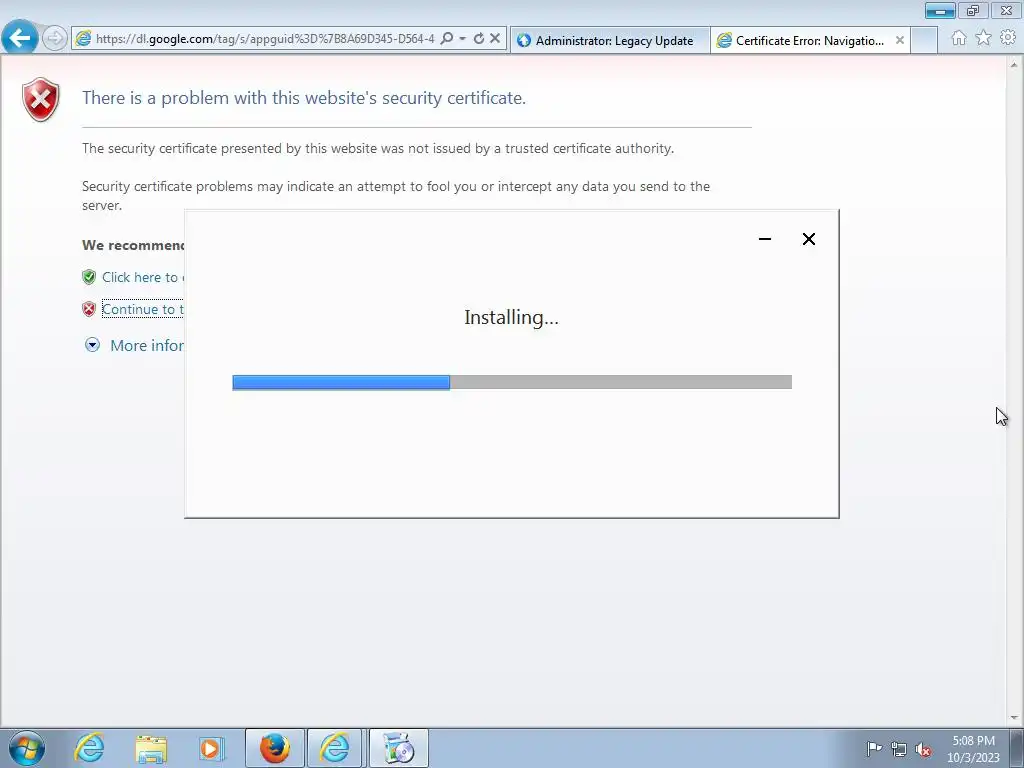The image size is (1024, 768).
Task: Open pinned Internet Explorer taskbar icon
Action: point(89,748)
